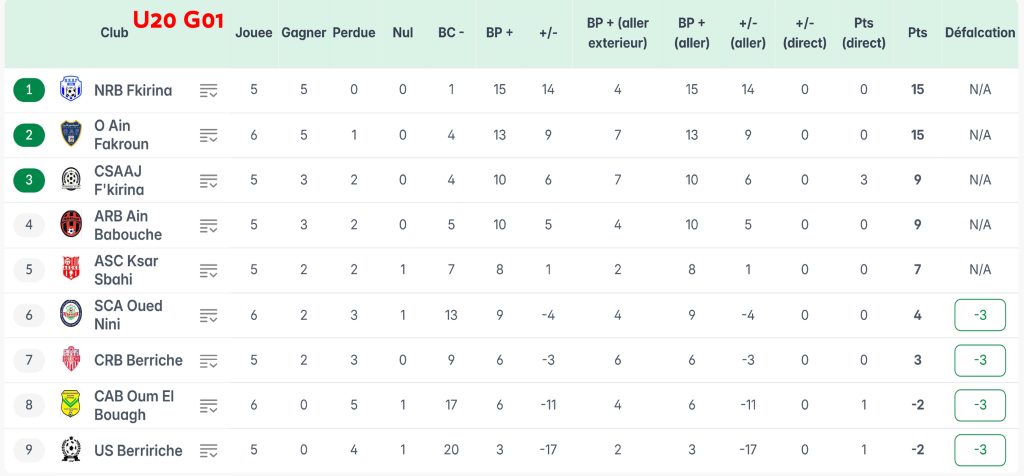Sort by the Gagner column header
1024x476 pixels.
[304, 33]
